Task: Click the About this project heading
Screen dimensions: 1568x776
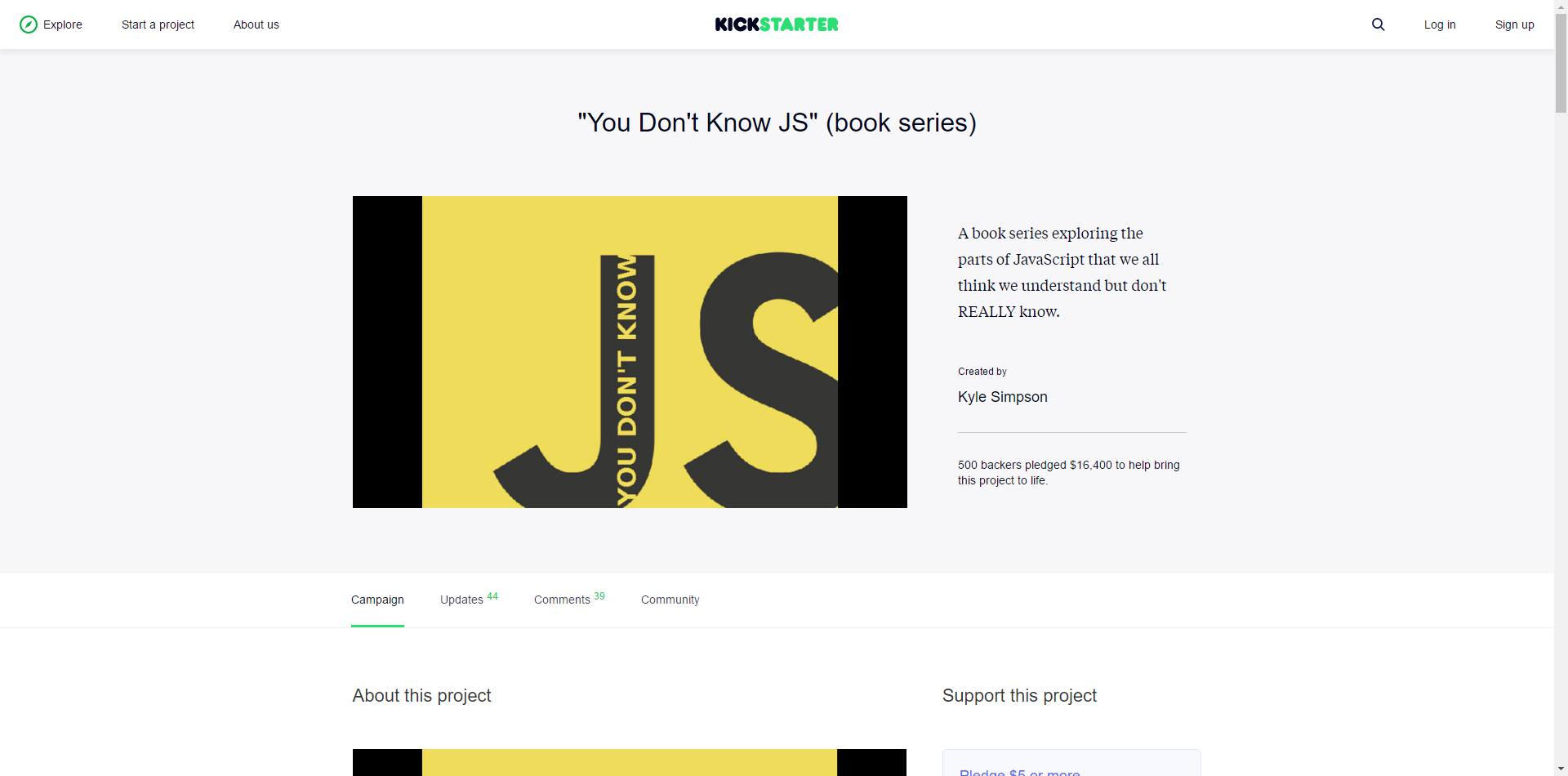Action: [x=422, y=696]
